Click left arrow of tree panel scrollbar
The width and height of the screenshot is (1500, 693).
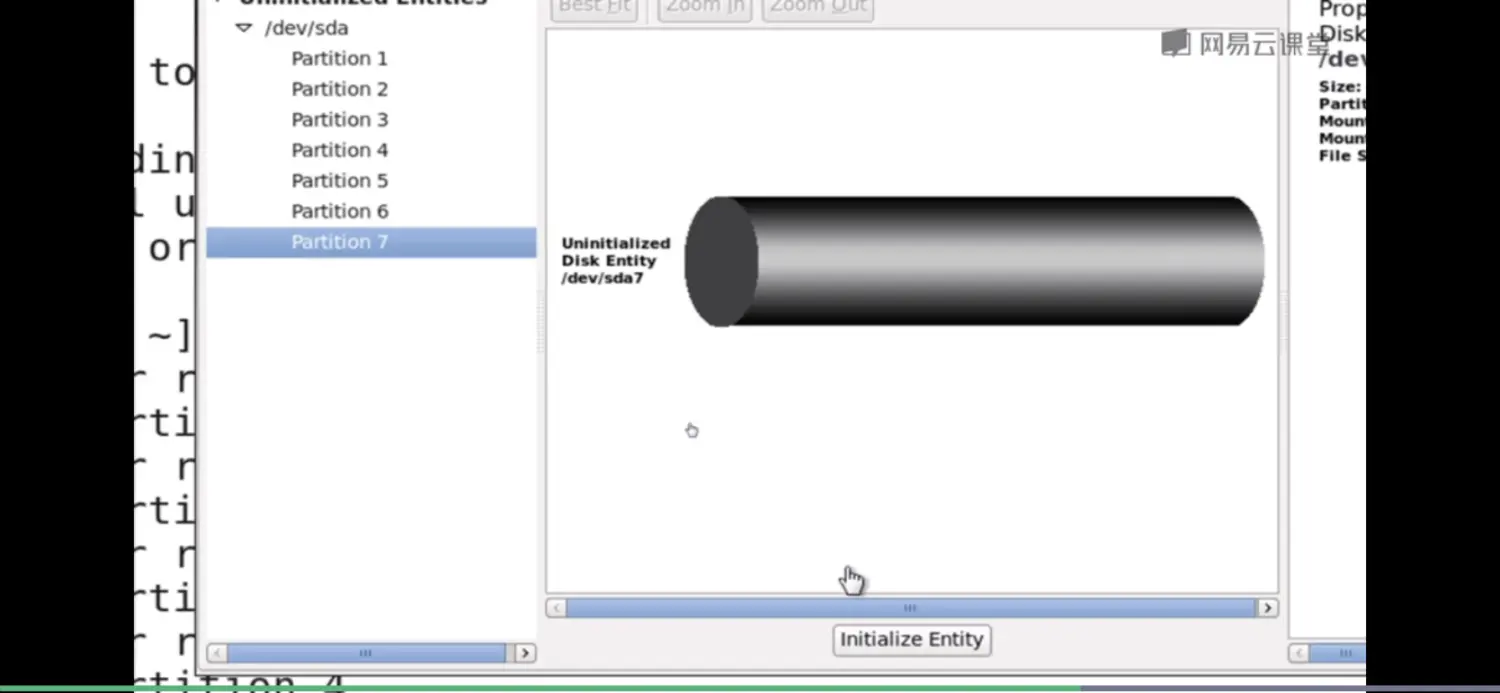pyautogui.click(x=218, y=653)
